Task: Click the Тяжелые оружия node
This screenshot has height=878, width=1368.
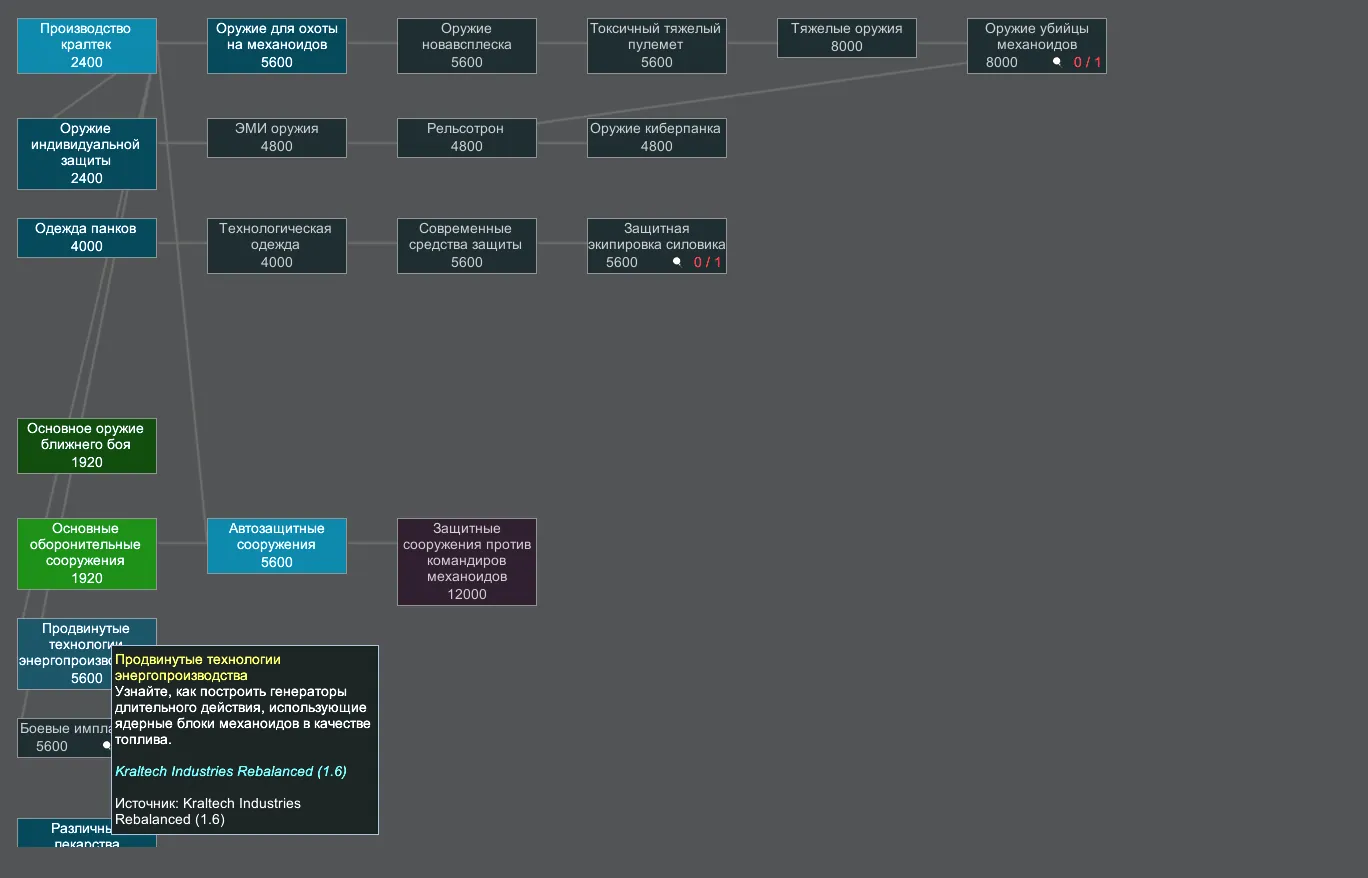Action: tap(846, 37)
